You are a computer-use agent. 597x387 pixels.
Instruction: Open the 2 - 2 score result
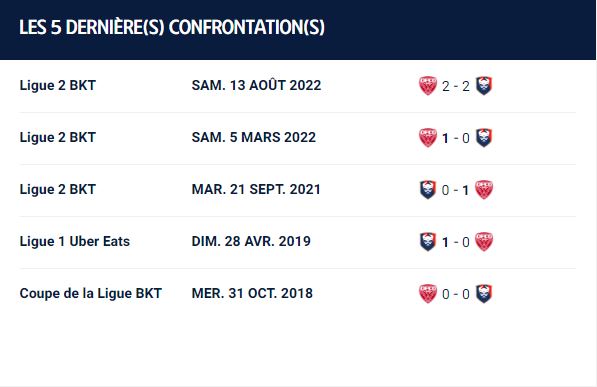click(x=456, y=86)
